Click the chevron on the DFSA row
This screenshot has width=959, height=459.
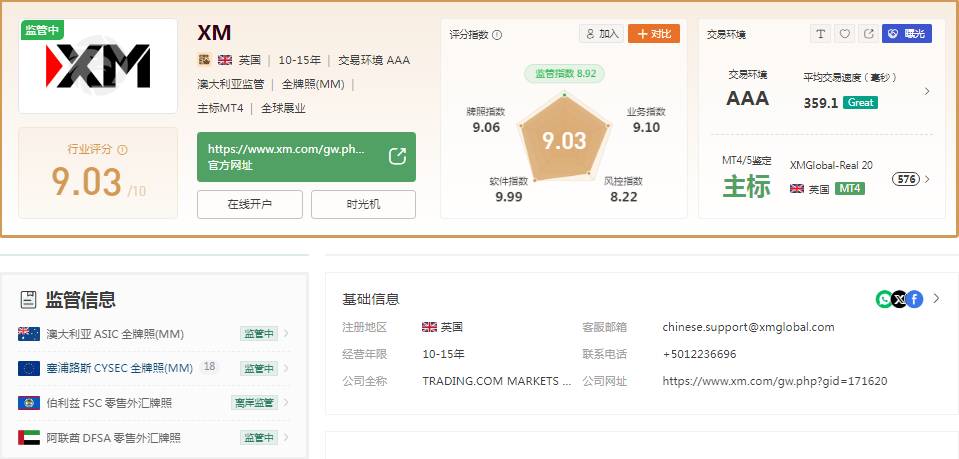[286, 438]
